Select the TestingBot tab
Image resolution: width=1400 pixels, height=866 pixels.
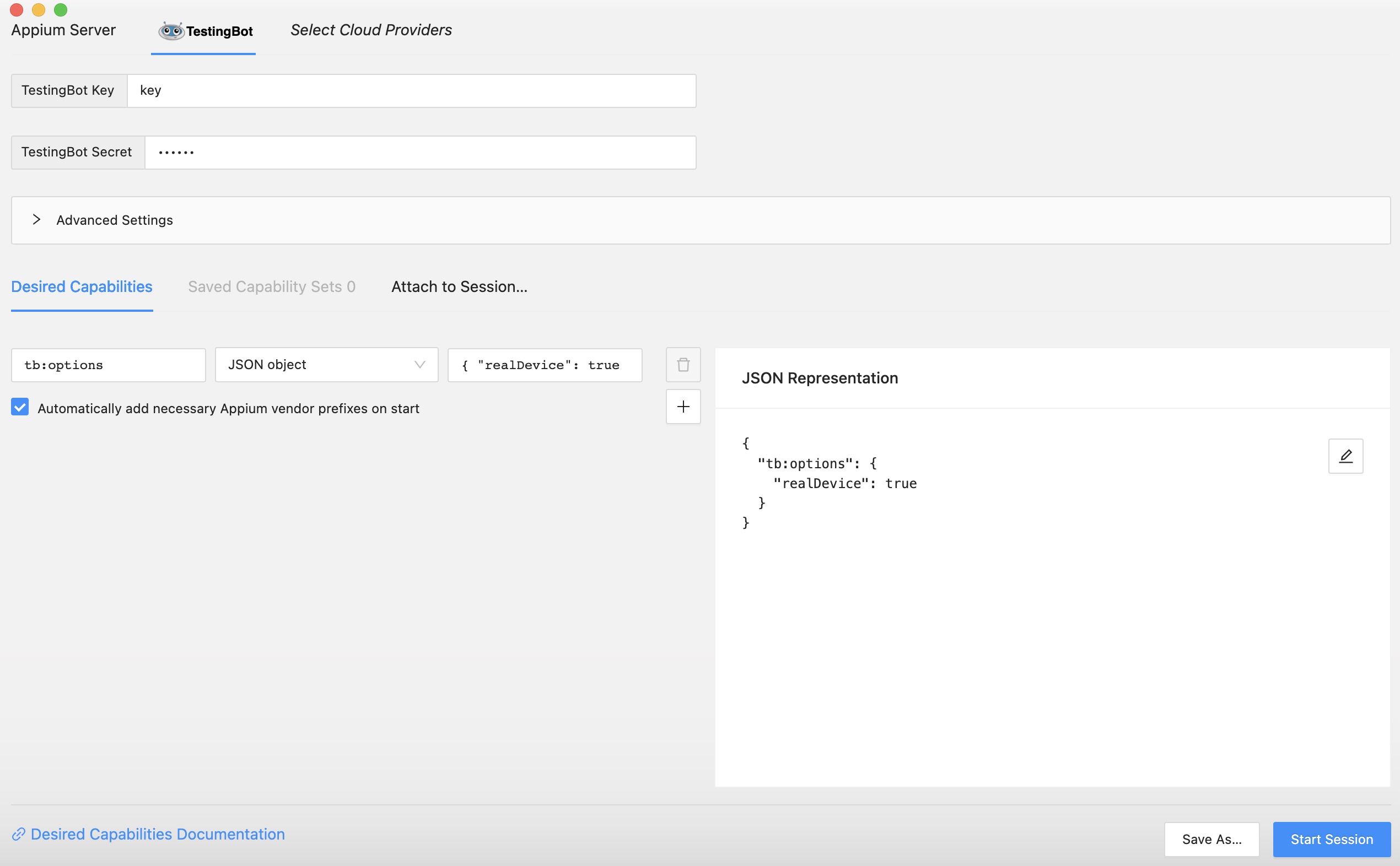(204, 31)
